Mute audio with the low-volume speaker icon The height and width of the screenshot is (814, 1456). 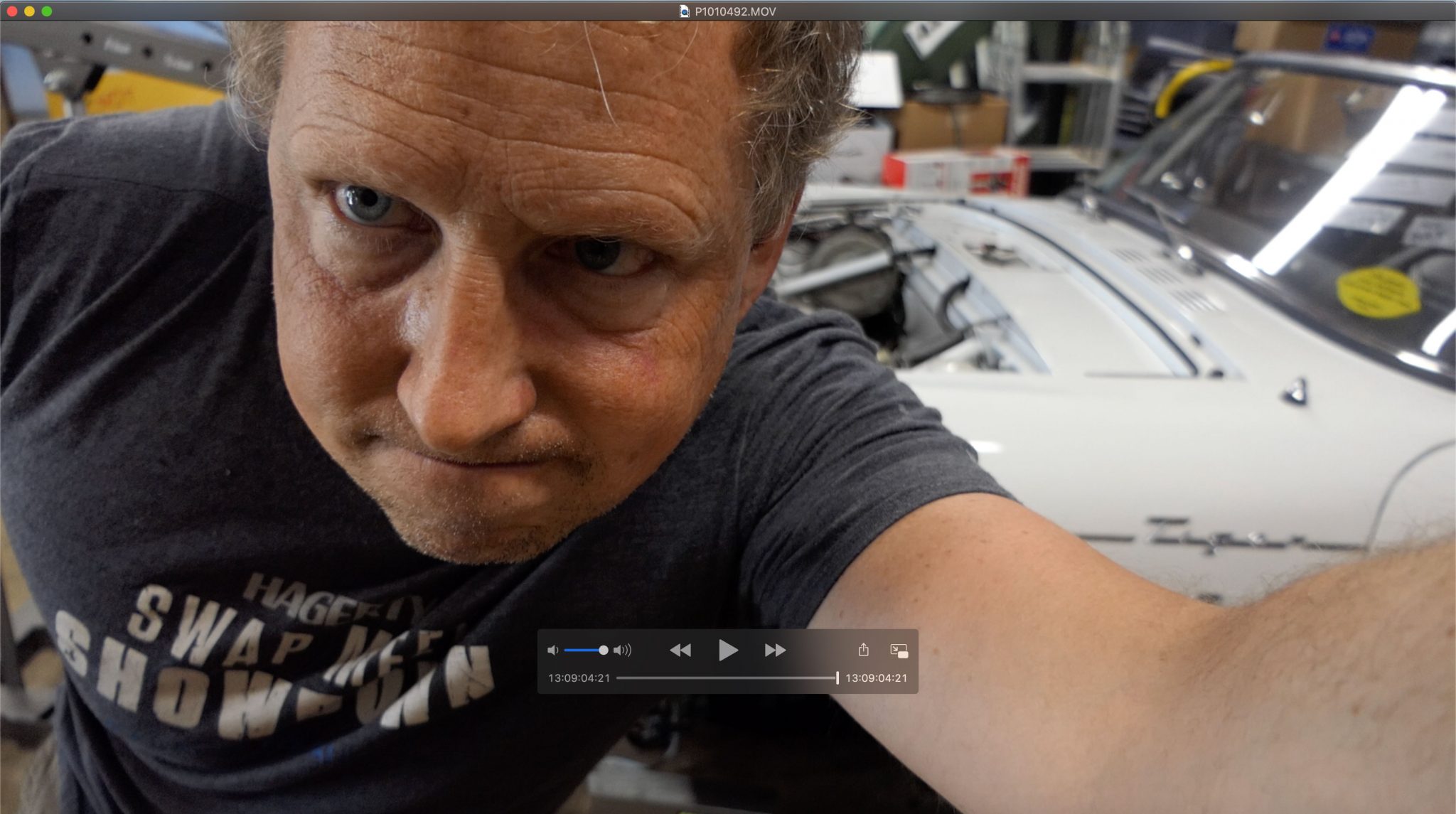(552, 650)
